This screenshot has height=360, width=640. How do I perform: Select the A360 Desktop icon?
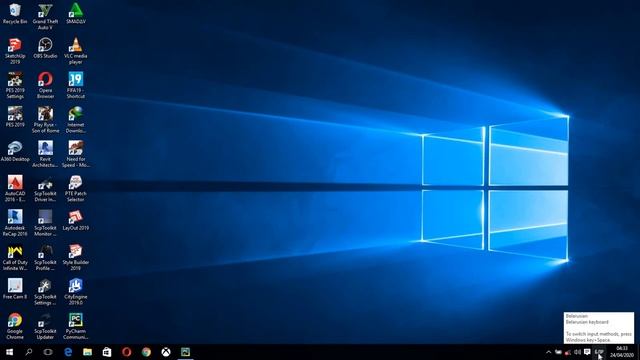click(15, 151)
